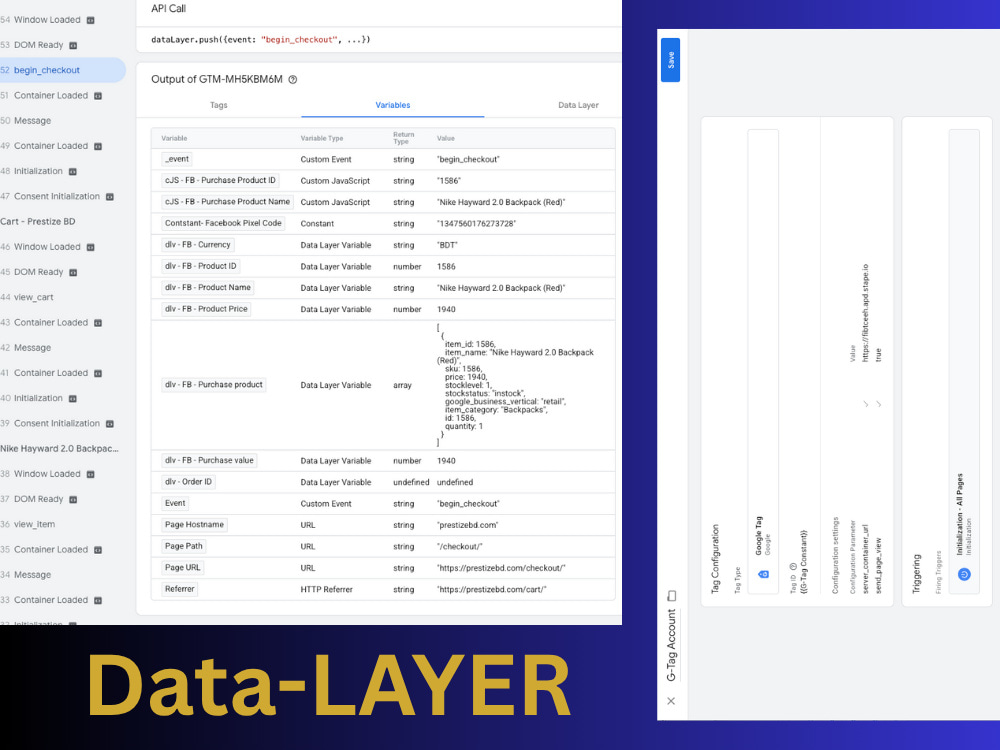The height and width of the screenshot is (750, 1000).
Task: Click the server_container_url stape.io value
Action: pos(865,312)
